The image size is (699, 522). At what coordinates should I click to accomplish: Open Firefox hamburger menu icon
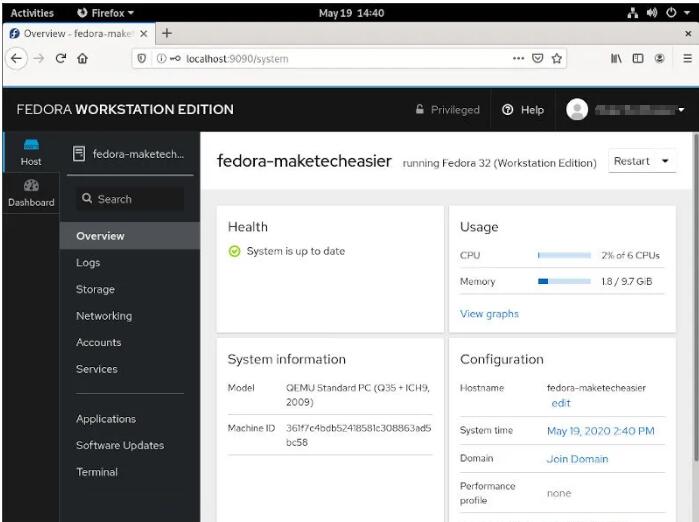(687, 59)
